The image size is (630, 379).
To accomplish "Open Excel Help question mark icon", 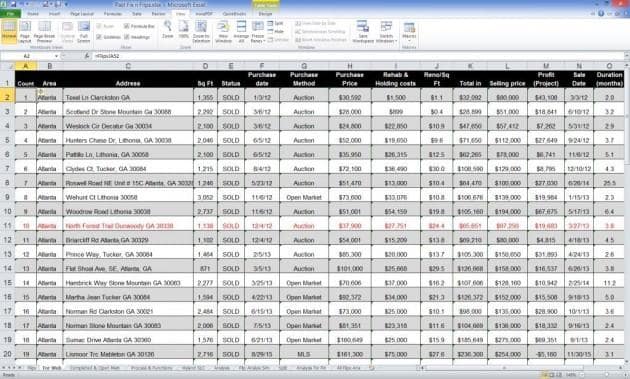I will [x=601, y=13].
